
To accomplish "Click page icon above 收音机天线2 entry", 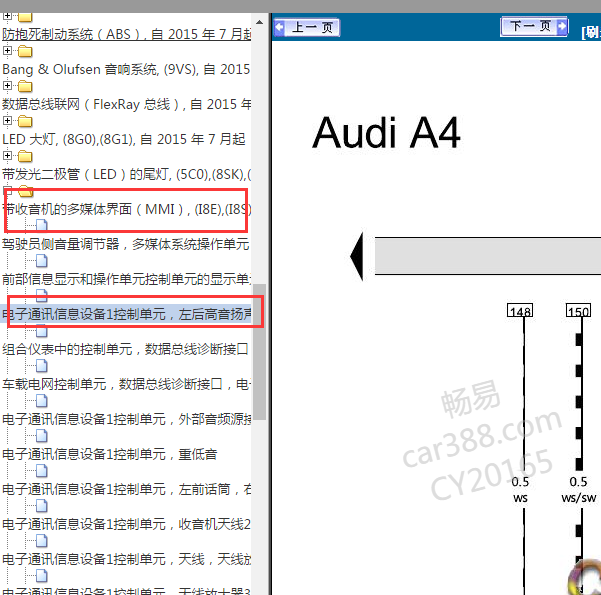I will (42, 506).
